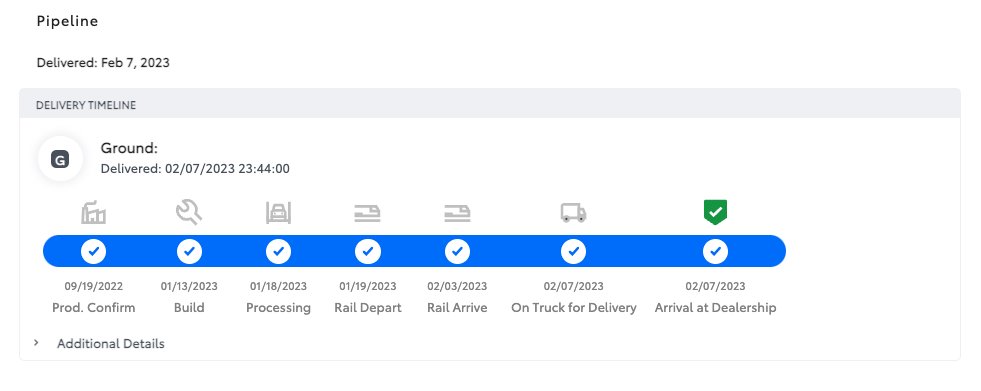Image resolution: width=981 pixels, height=391 pixels.
Task: Click the train icon above Rail Depart
Action: [x=368, y=213]
